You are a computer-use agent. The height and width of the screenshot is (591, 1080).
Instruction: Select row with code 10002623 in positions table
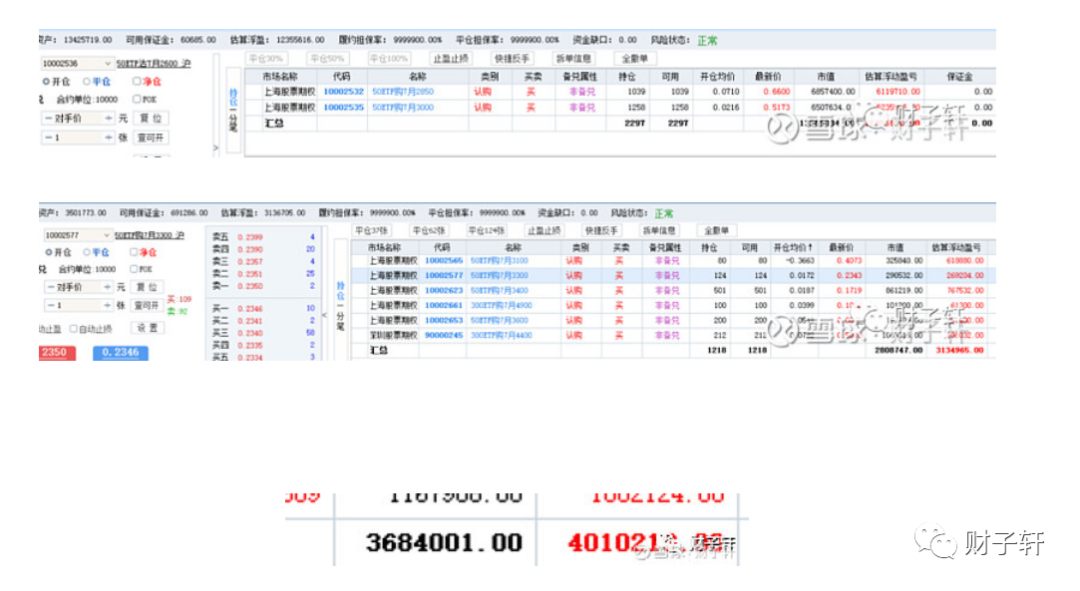point(442,290)
